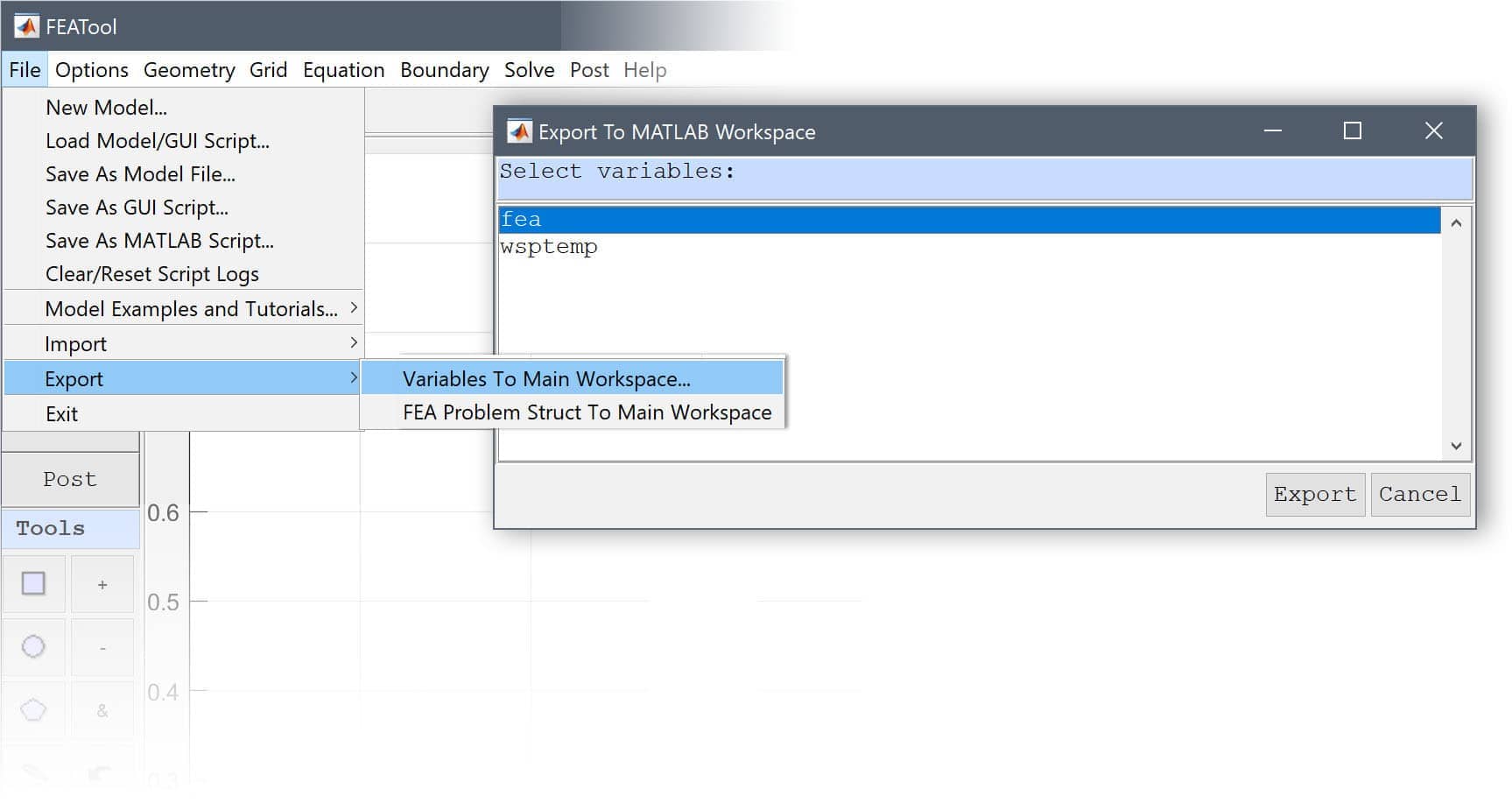Maximize the Export To MATLAB Workspace dialog

pyautogui.click(x=1353, y=131)
